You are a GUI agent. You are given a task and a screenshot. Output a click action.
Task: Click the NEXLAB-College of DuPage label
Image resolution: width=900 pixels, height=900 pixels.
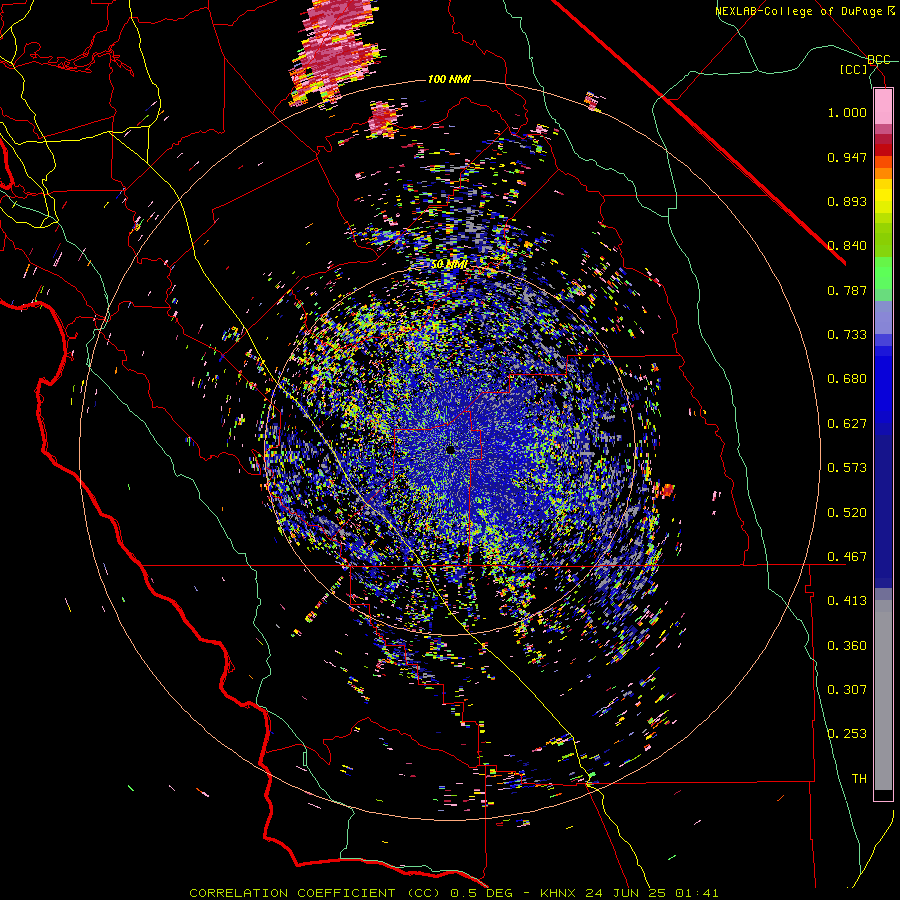(x=803, y=11)
